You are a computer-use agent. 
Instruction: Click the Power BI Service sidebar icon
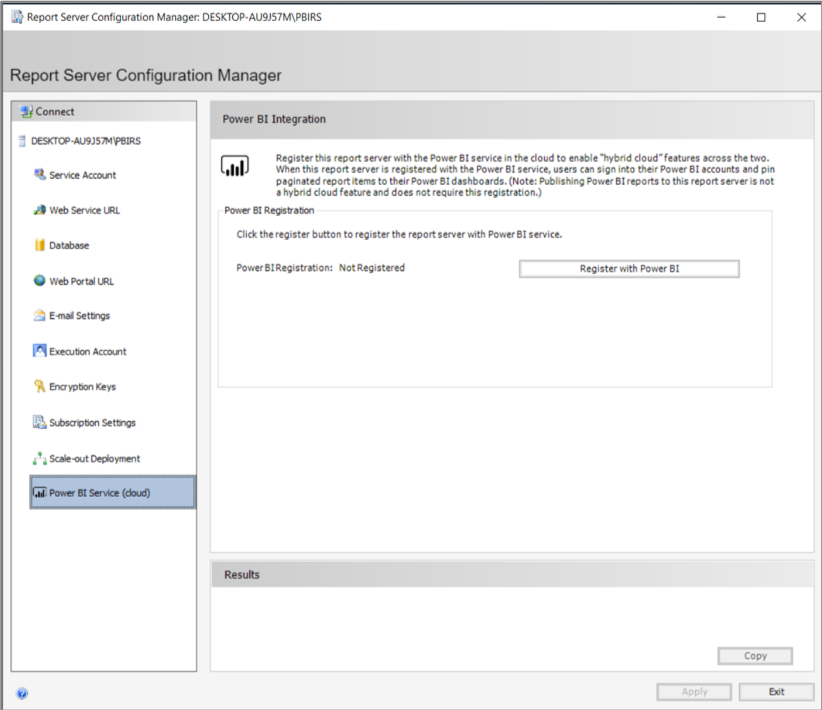40,493
